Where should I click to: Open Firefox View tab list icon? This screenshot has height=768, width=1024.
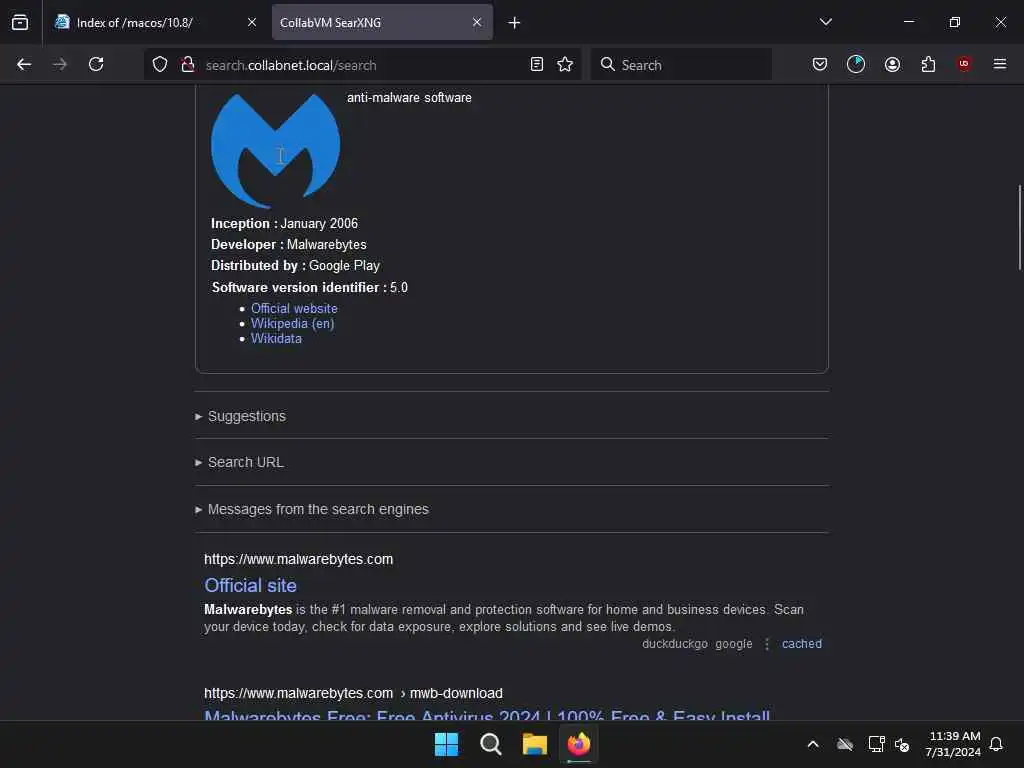click(20, 22)
